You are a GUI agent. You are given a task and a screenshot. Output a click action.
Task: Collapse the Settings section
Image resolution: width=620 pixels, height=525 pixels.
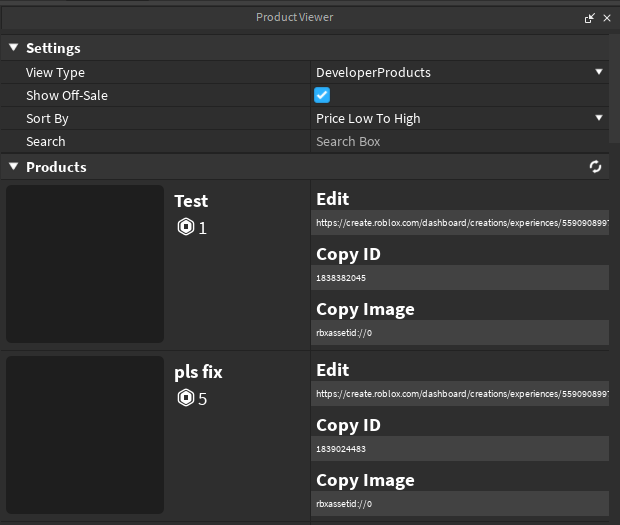pos(13,48)
